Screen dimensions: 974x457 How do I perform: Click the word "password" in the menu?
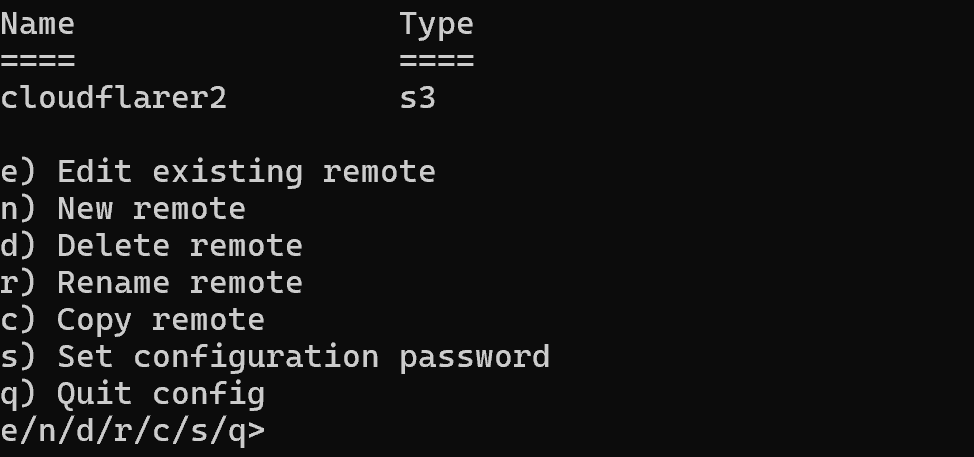474,357
